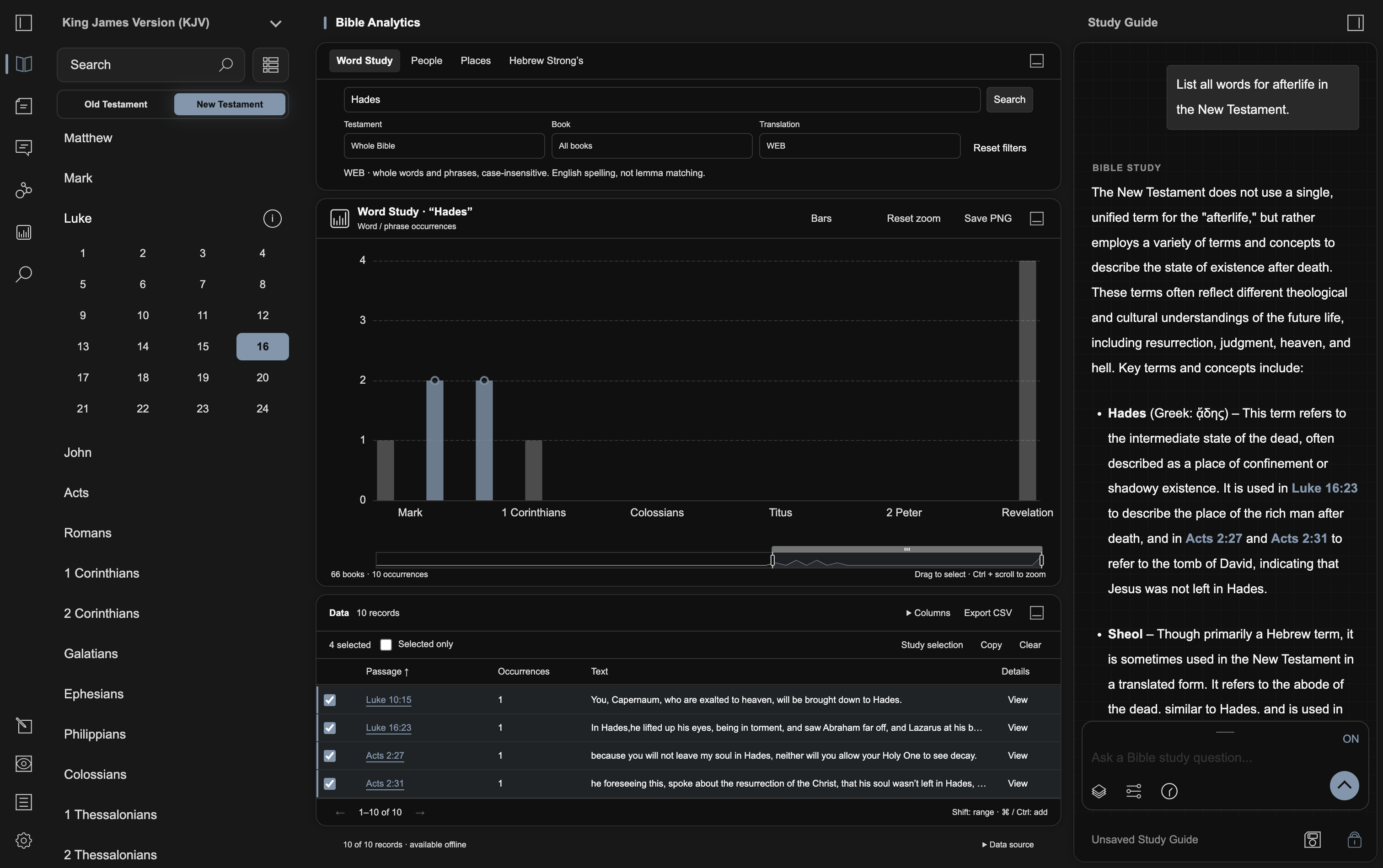Open the Bible reader book icon
The image size is (1383, 868).
pos(23,64)
